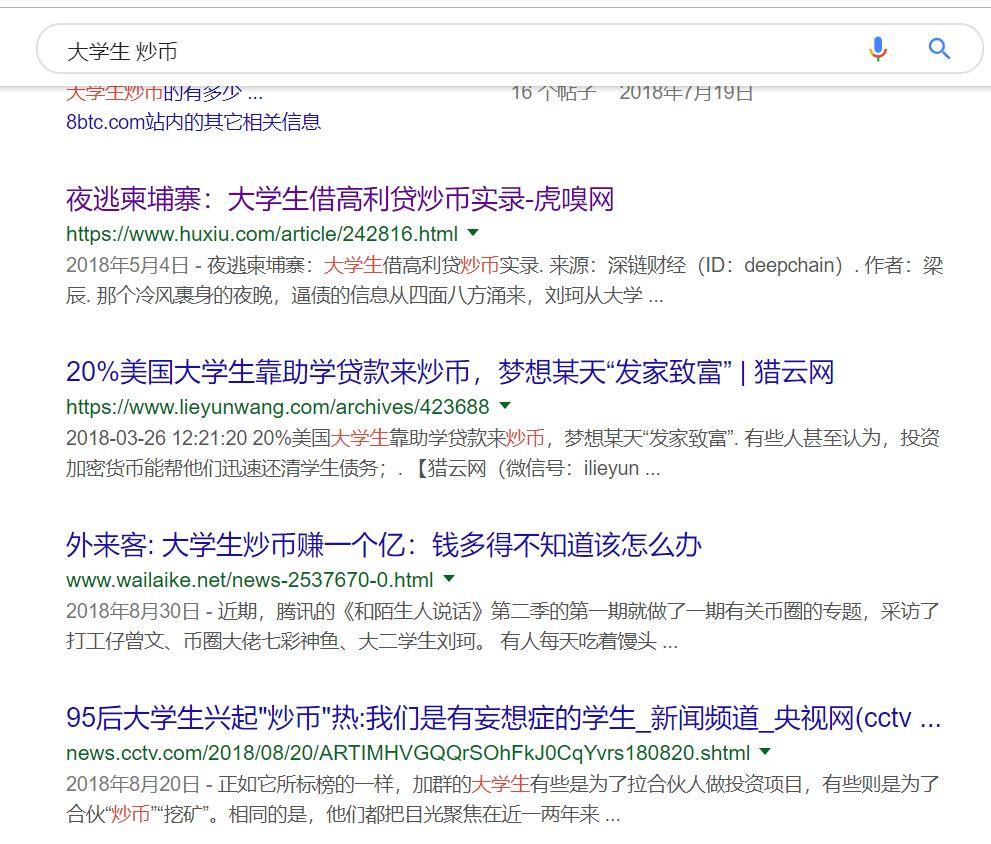Click the news.cctv.com URL text
Screen dimensions: 991x844
tap(408, 753)
